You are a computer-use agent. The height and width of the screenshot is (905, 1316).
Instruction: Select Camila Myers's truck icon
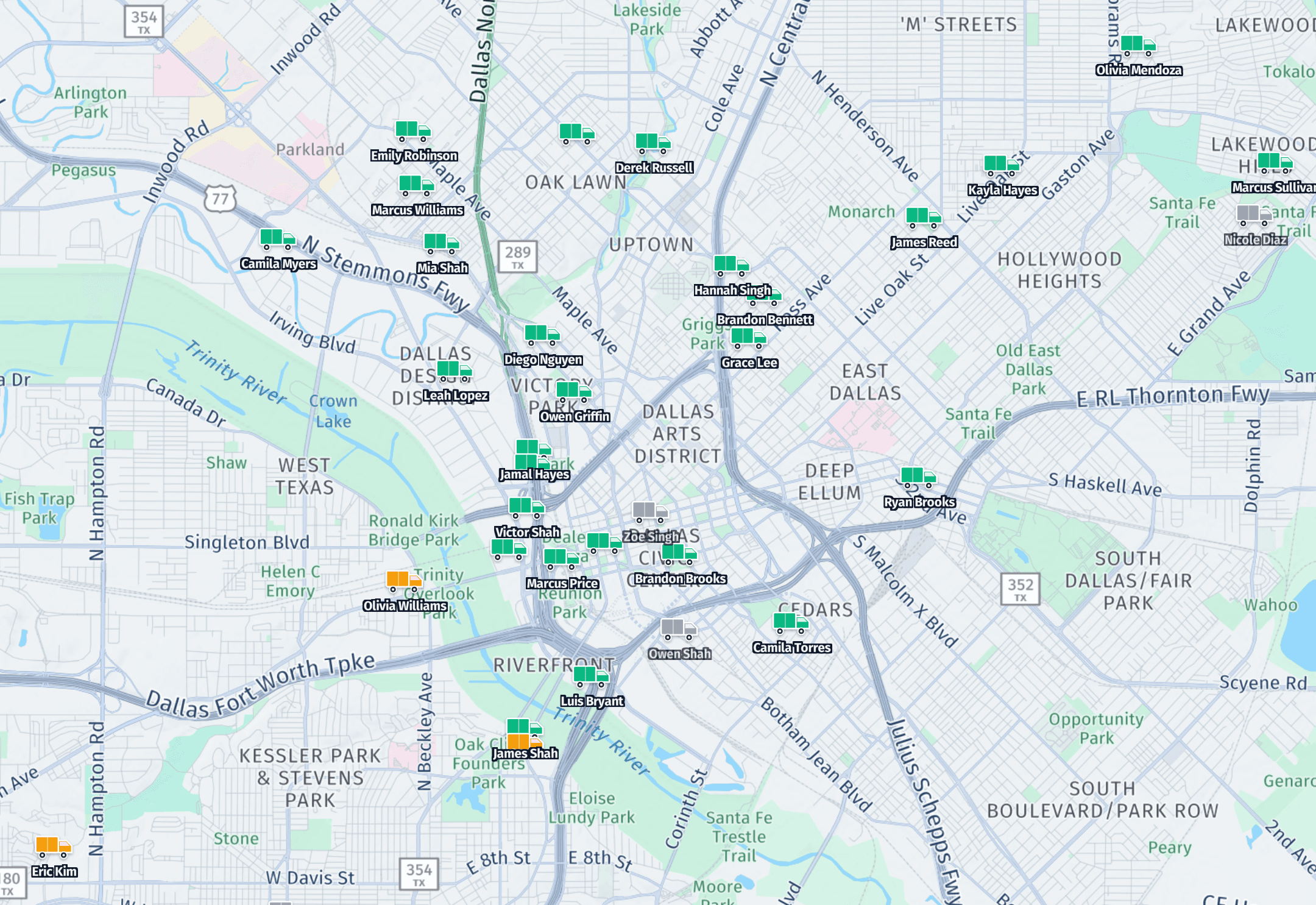[278, 239]
